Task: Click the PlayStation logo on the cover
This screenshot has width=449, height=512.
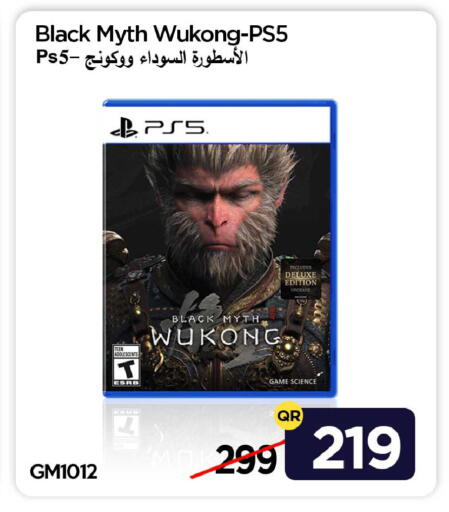Action: (x=124, y=128)
